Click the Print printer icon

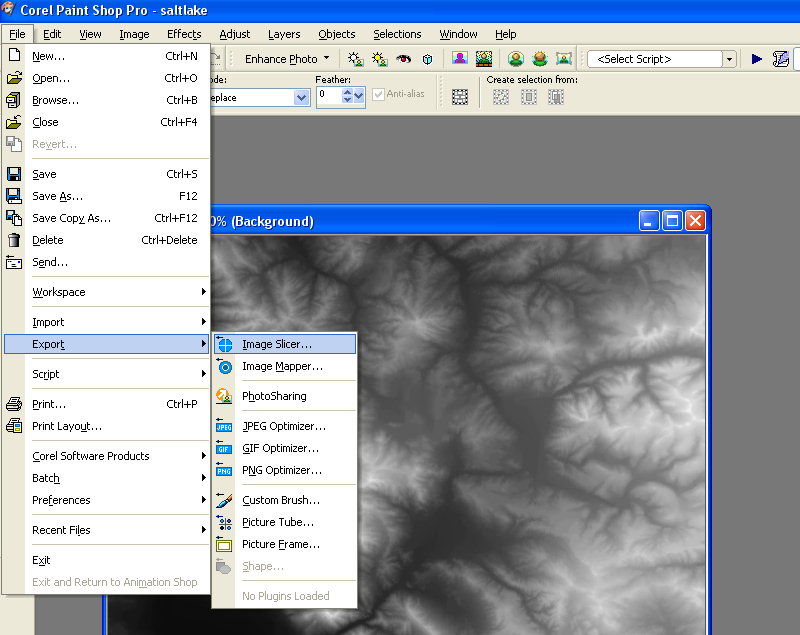click(x=14, y=404)
